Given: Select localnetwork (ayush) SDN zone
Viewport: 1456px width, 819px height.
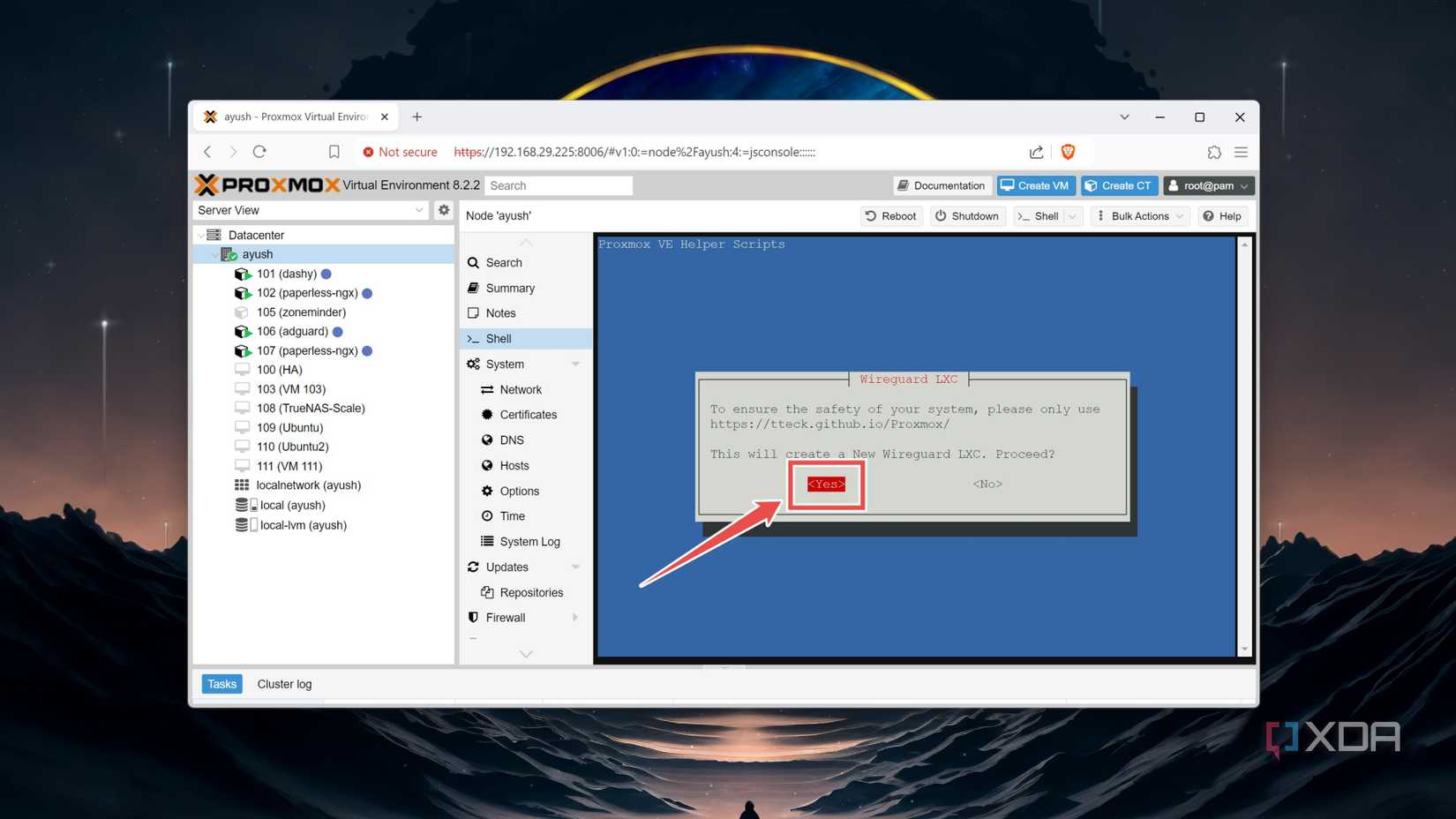Looking at the screenshot, I should [x=308, y=485].
